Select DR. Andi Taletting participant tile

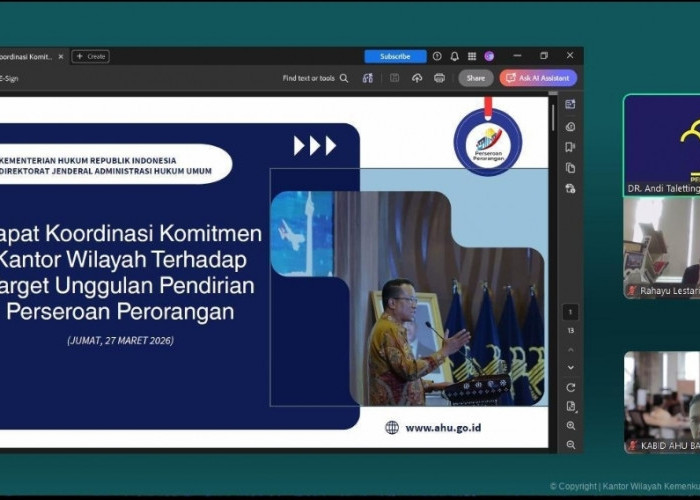(662, 146)
